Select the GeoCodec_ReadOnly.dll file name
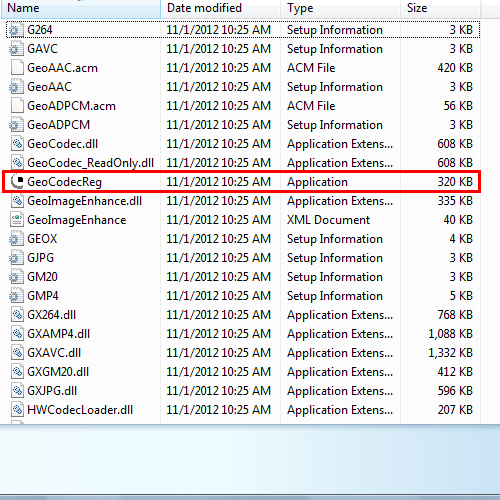 [x=90, y=163]
